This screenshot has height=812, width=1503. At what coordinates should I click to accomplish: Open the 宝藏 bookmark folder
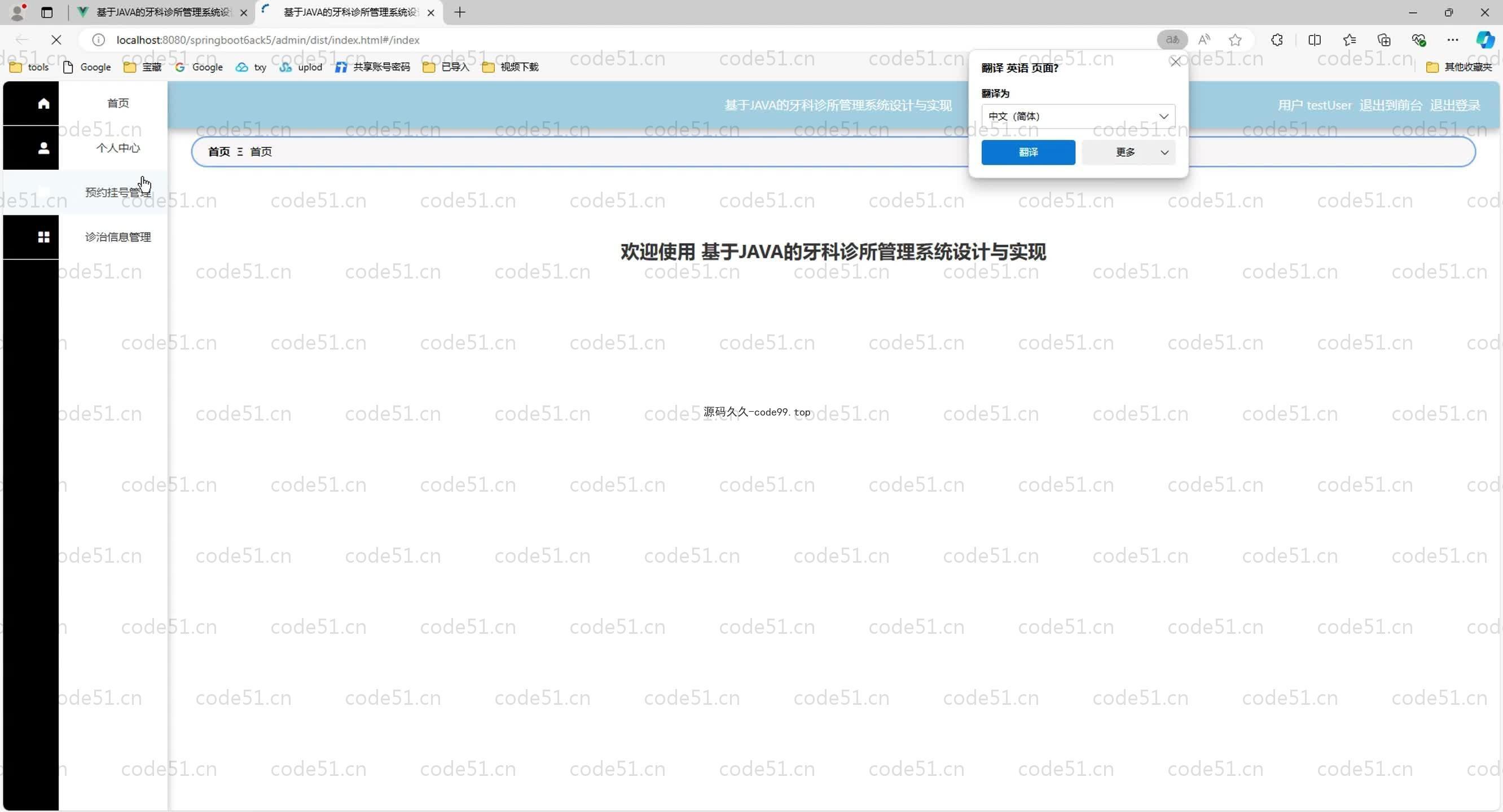(x=143, y=67)
